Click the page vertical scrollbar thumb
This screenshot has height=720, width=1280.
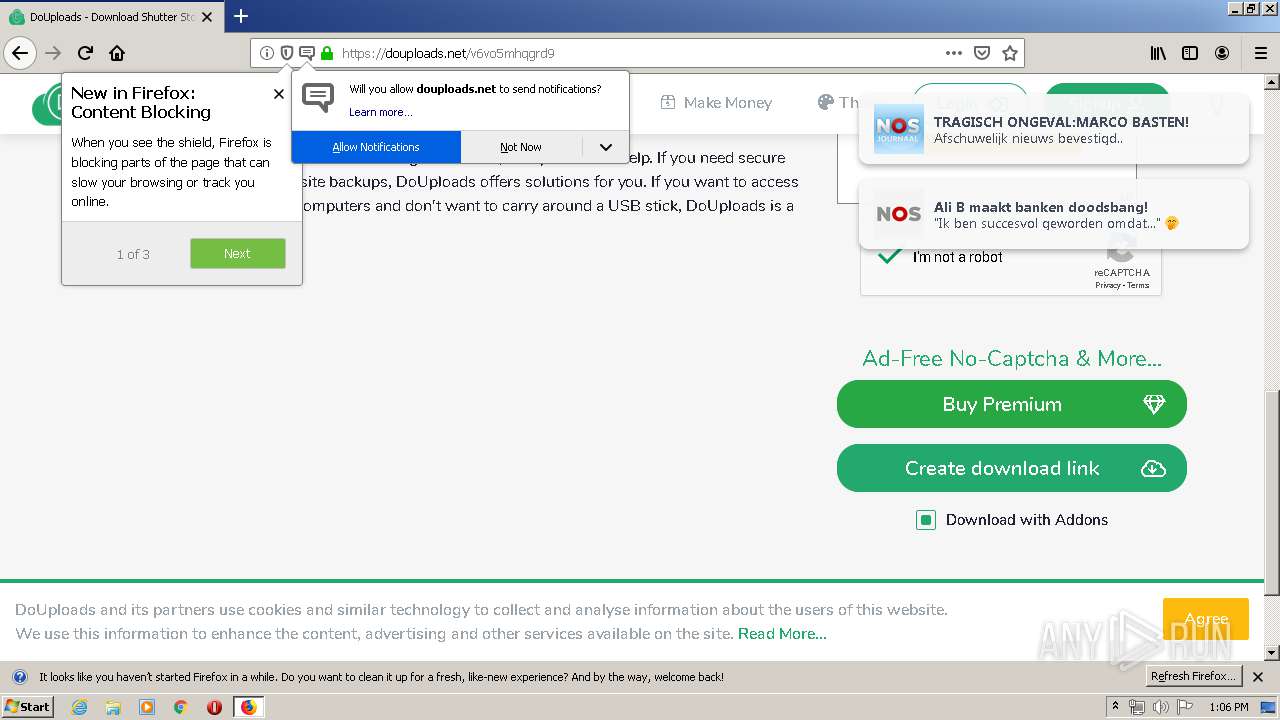pyautogui.click(x=1272, y=493)
